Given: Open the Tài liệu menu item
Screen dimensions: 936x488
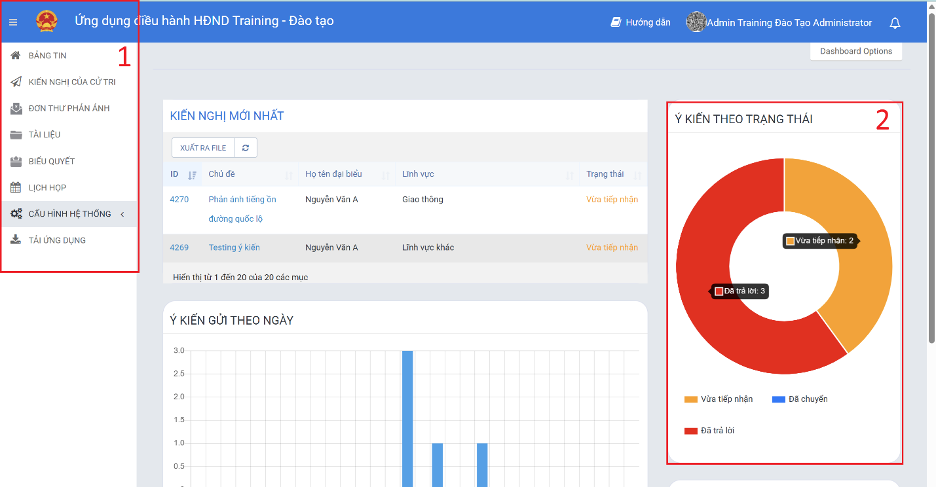Looking at the screenshot, I should pyautogui.click(x=44, y=135).
